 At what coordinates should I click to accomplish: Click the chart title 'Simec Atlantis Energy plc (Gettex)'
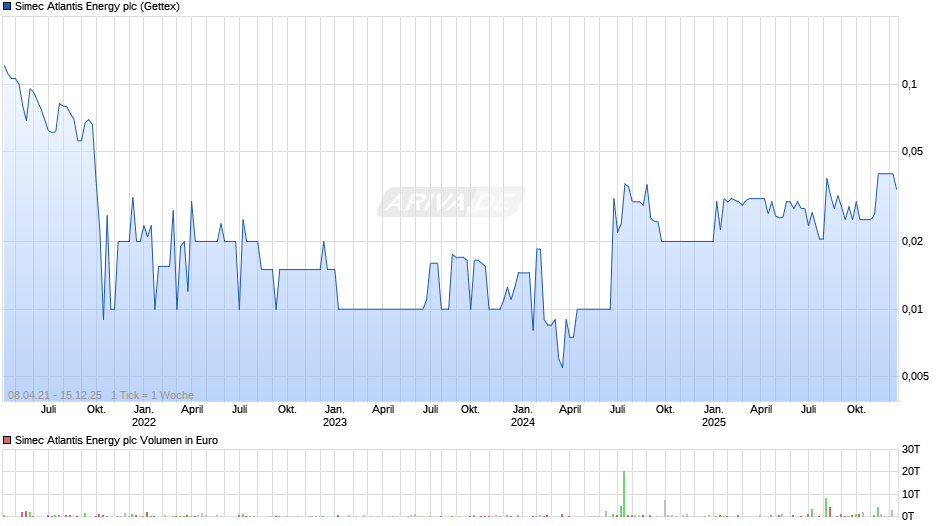97,7
